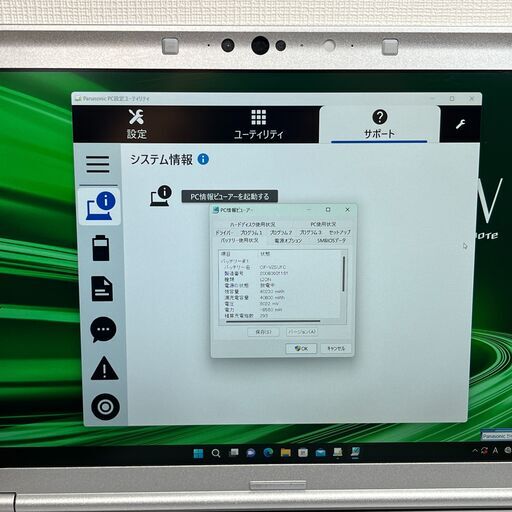
Task: Switch to the 電源オプション tab
Action: (288, 240)
